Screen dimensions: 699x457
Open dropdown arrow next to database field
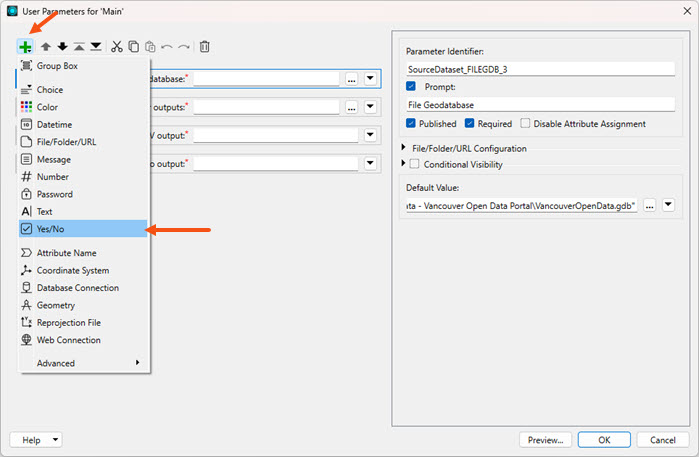pos(370,79)
